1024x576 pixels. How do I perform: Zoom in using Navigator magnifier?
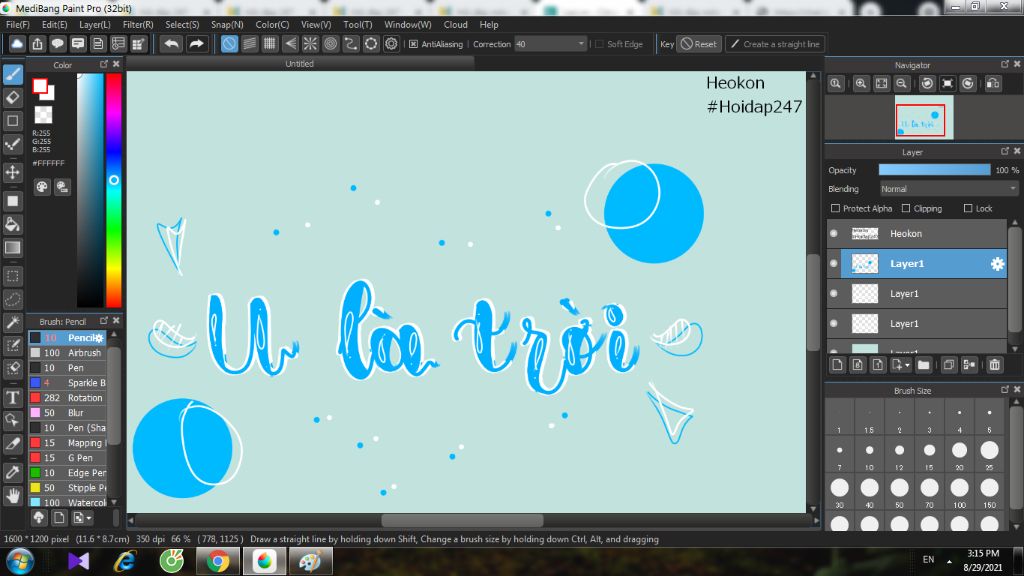pyautogui.click(x=861, y=84)
